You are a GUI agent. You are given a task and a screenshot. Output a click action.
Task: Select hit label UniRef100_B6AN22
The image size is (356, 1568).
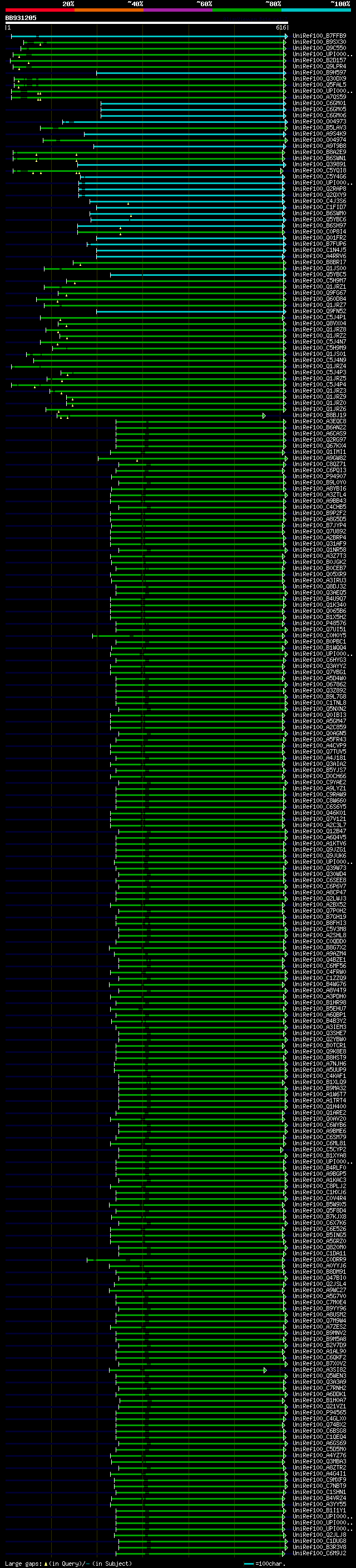pyautogui.click(x=319, y=427)
